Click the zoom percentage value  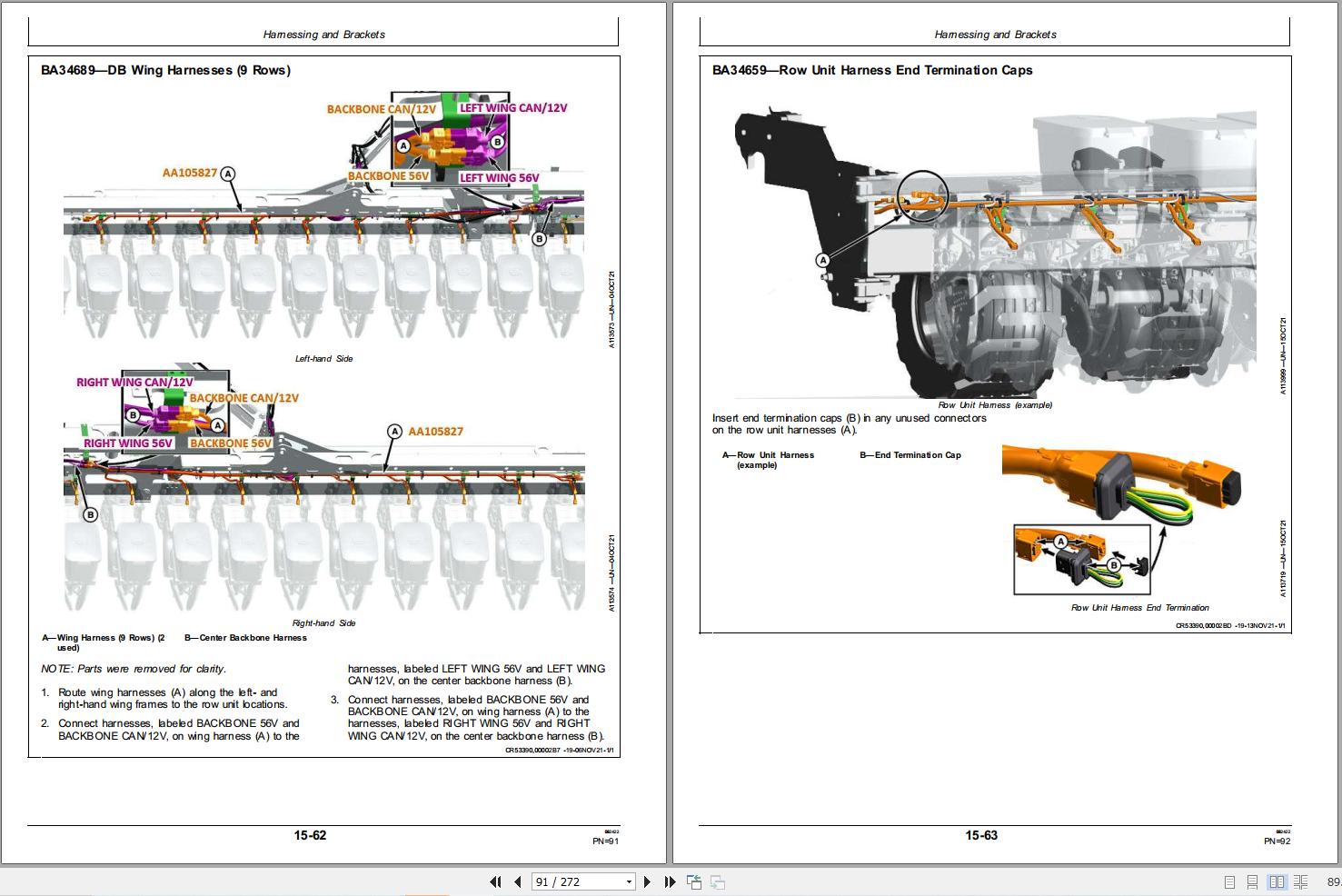(1333, 881)
